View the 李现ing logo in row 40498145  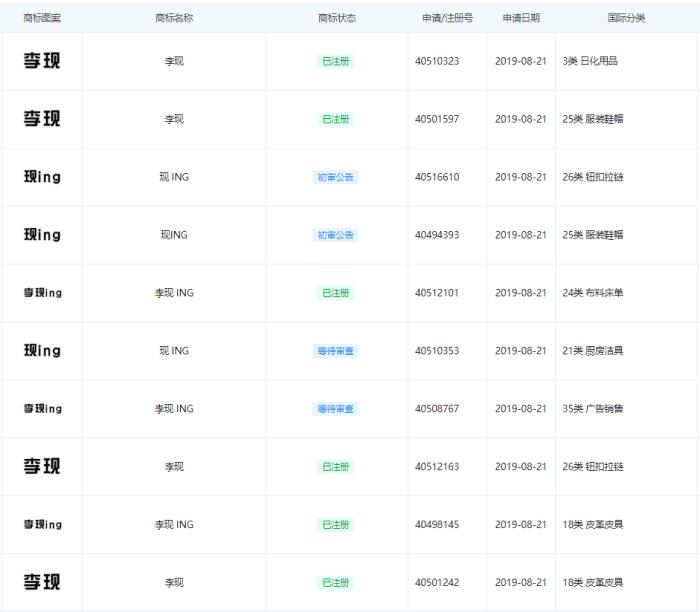[42, 524]
